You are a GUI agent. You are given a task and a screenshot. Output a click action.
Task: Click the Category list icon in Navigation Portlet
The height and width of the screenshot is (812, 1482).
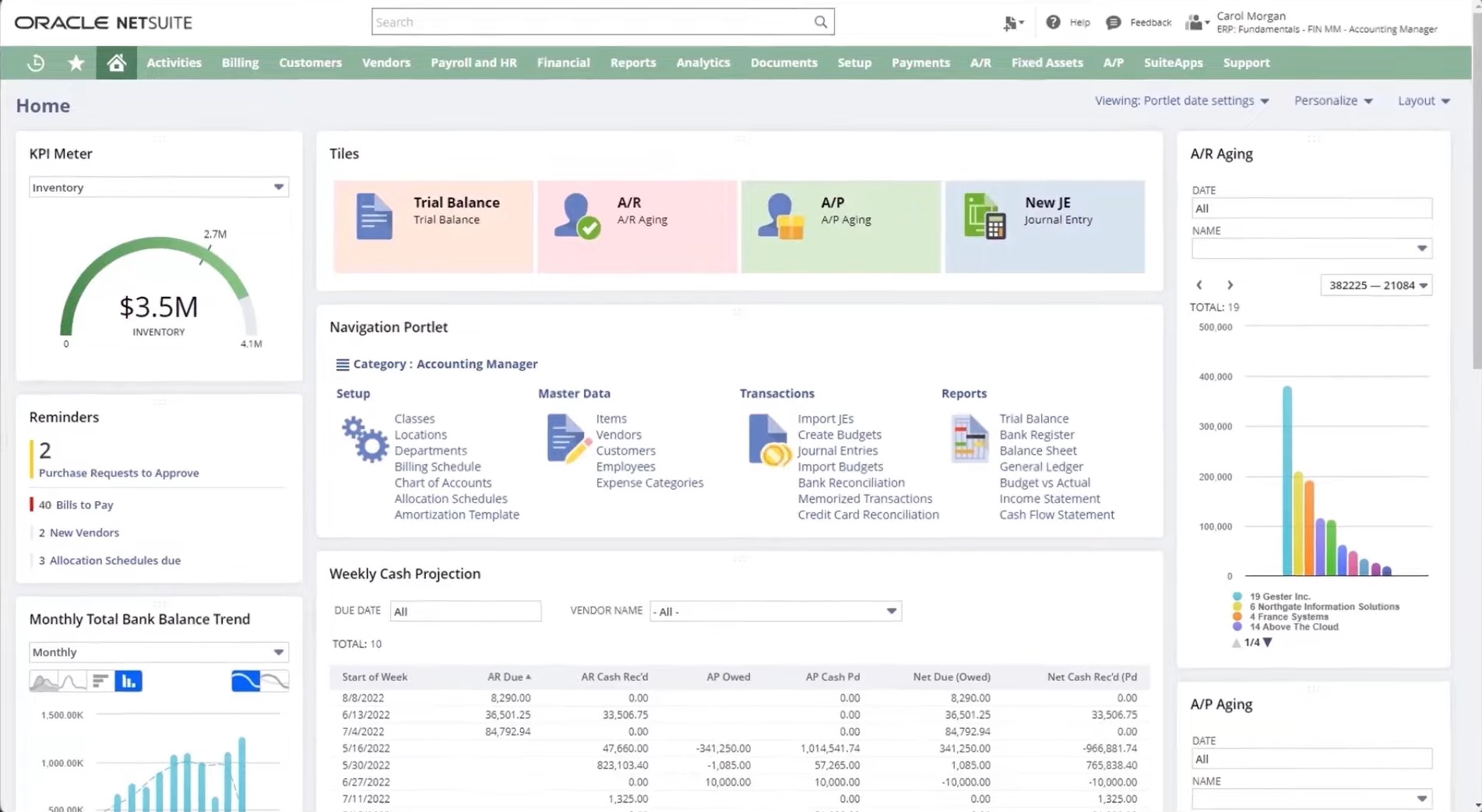click(342, 364)
